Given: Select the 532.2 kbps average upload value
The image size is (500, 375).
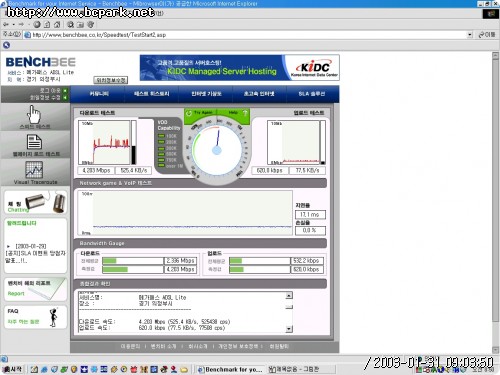Looking at the screenshot, I should [x=306, y=261].
